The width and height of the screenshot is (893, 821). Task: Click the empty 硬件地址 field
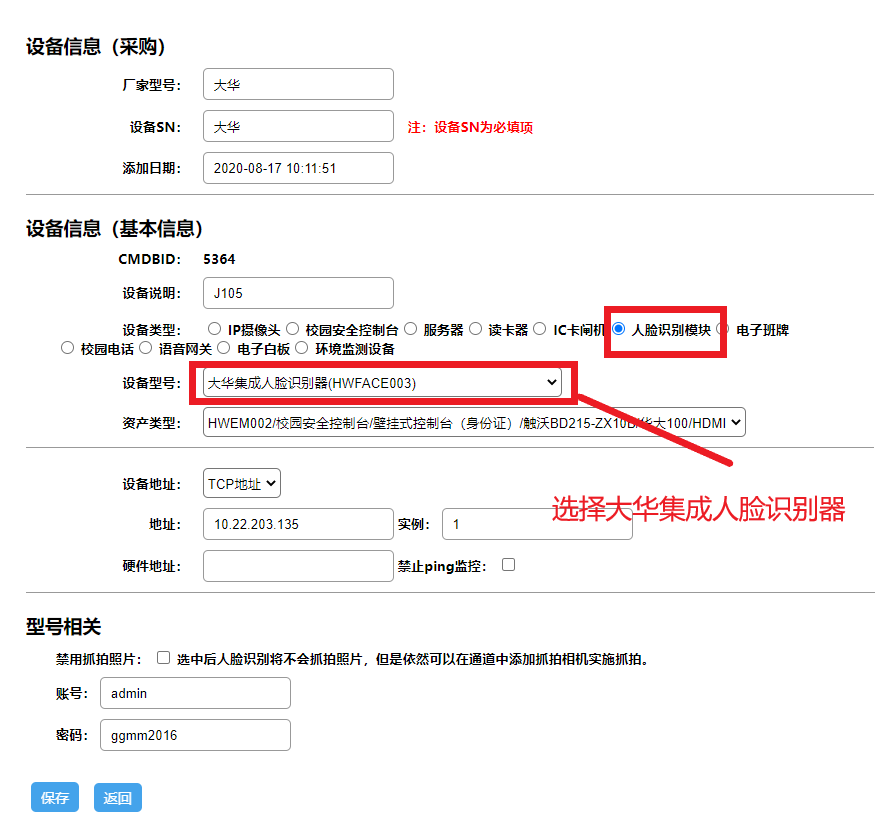(298, 566)
